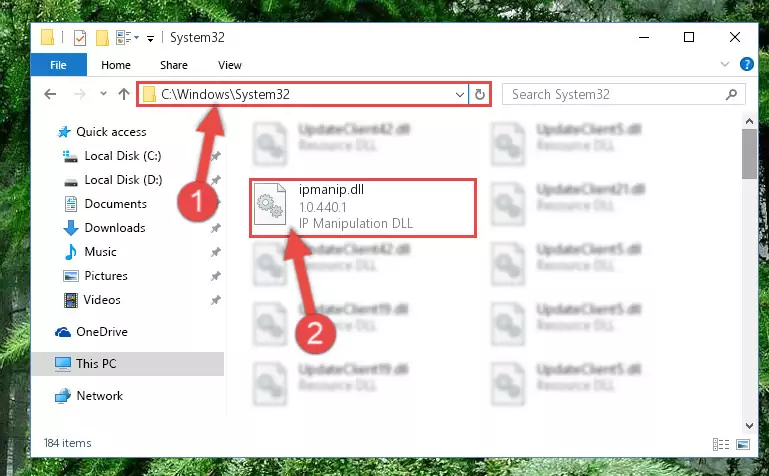
Task: Switch to the Home ribbon tab
Action: tap(116, 65)
